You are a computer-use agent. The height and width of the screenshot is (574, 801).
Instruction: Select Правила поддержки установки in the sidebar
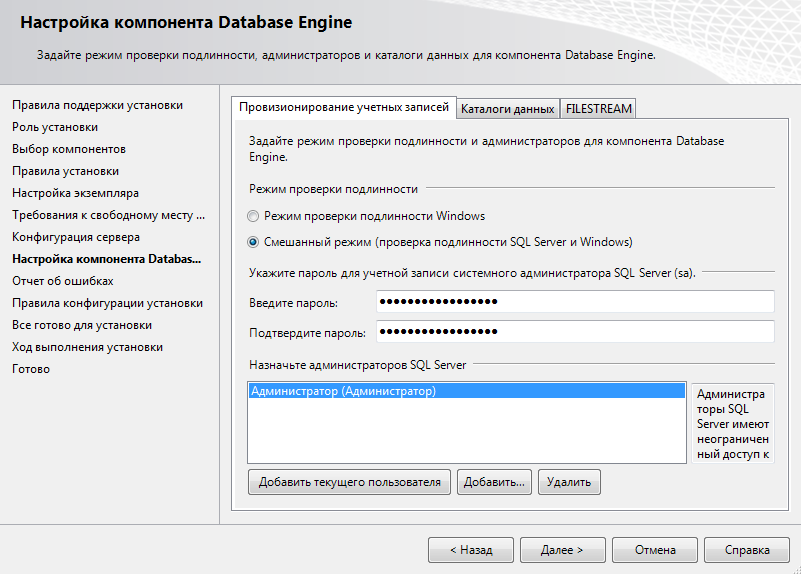tap(97, 105)
